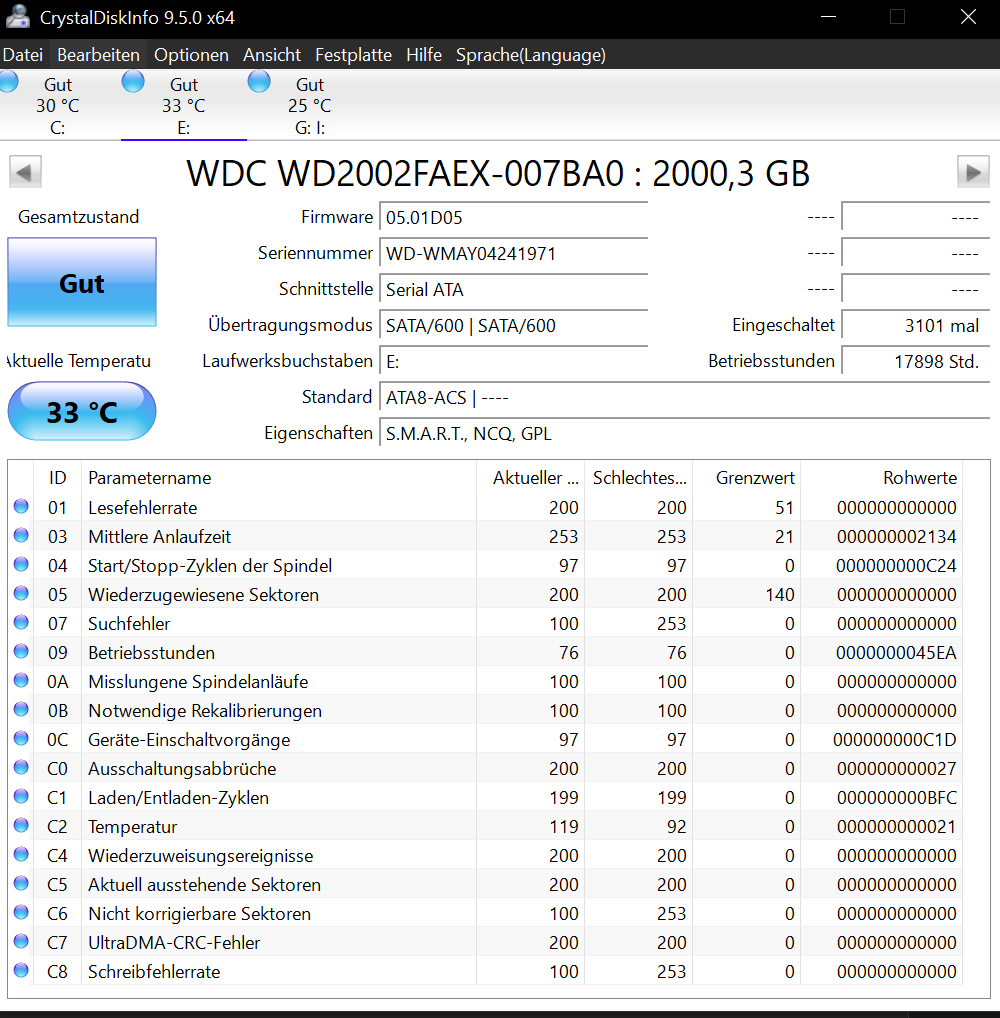Click the Übertragungsmodus field SATA/600
Screen dimensions: 1000x1018
click(514, 325)
